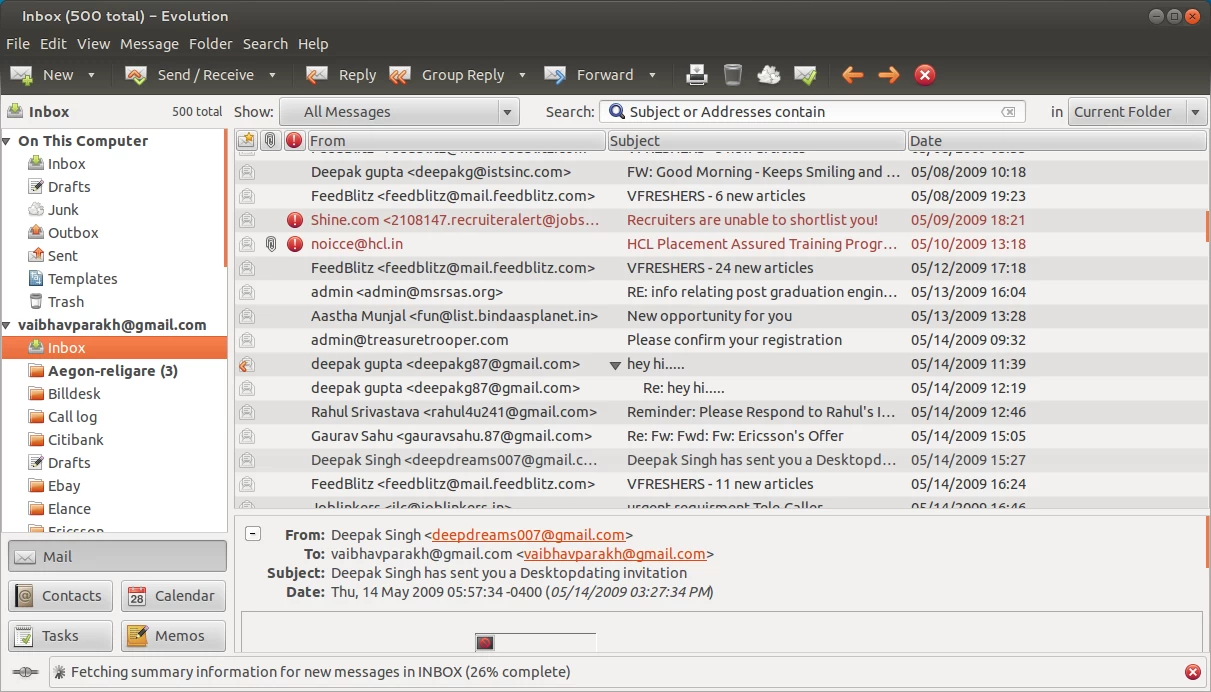Cancel the current operation with the red stop icon
1211x692 pixels.
925,75
